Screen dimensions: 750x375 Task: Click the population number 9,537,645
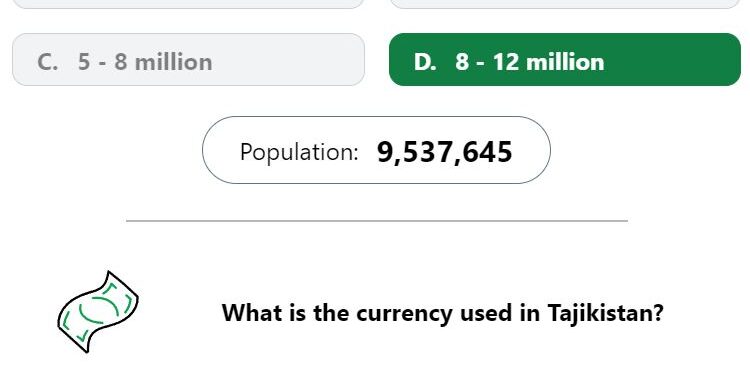[x=445, y=153]
